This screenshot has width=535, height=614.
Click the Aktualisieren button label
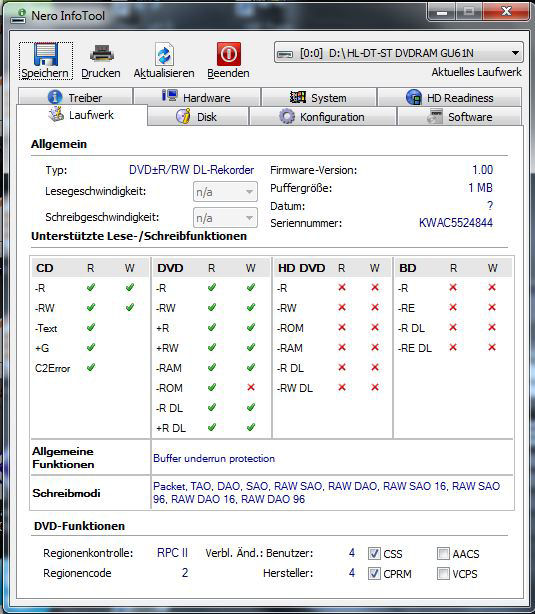(x=164, y=73)
